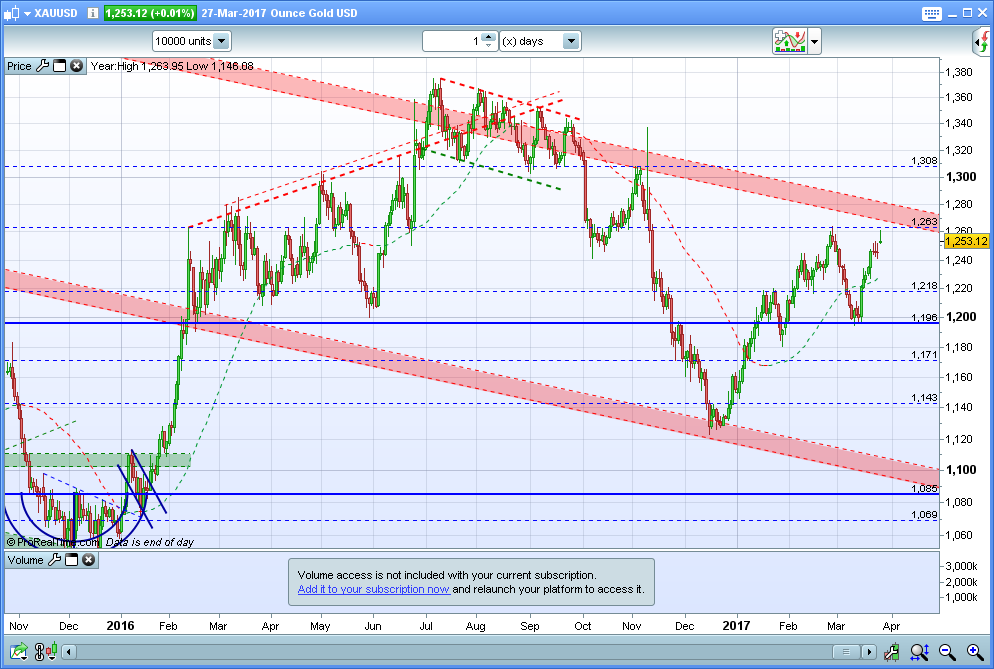Click the '27-Mar-2017 Ounce Gold USD' title text
The image size is (994, 669).
[279, 13]
